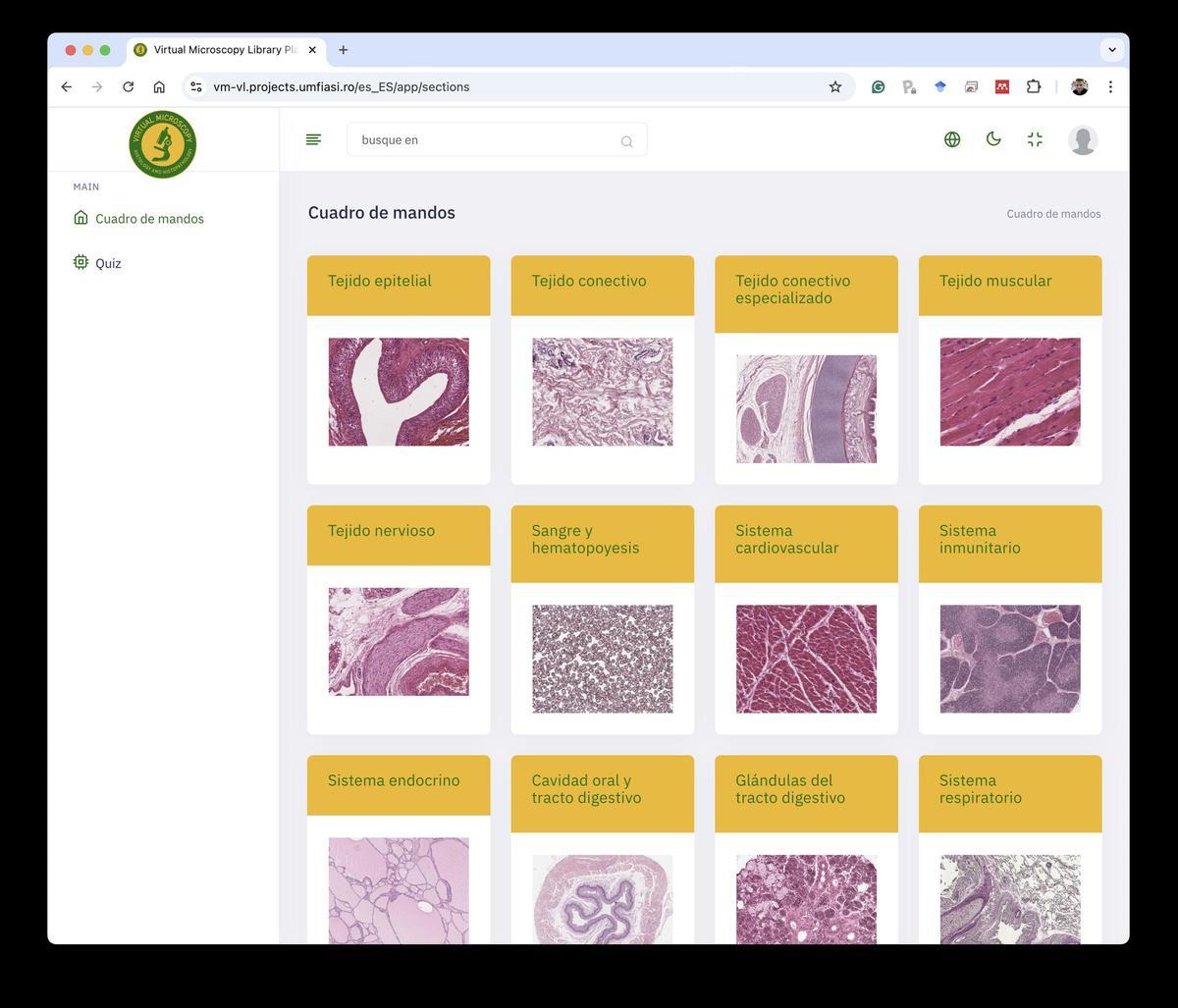Click the busque en search field
This screenshot has width=1178, height=1008.
[x=481, y=139]
